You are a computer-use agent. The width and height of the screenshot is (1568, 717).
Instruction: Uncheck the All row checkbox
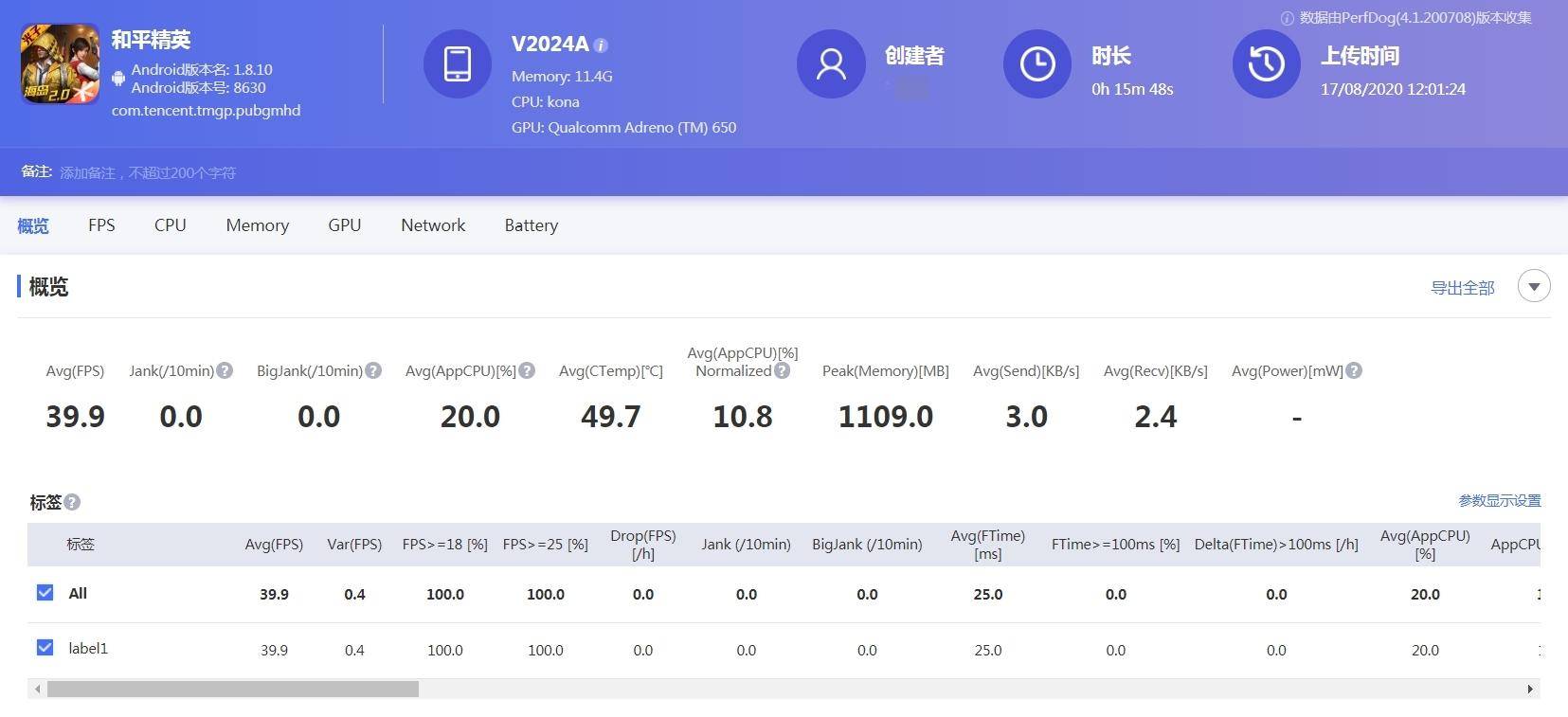(x=45, y=592)
